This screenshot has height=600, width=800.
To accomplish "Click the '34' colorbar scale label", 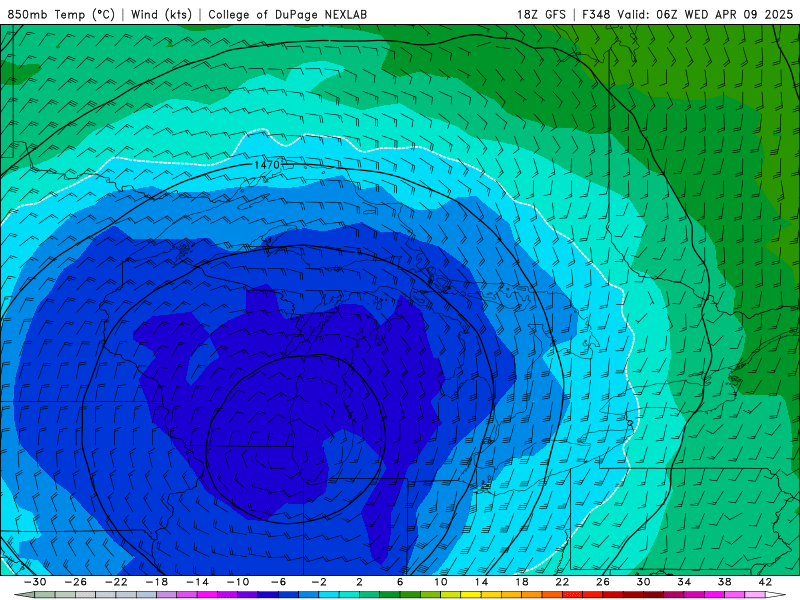I will tap(684, 582).
